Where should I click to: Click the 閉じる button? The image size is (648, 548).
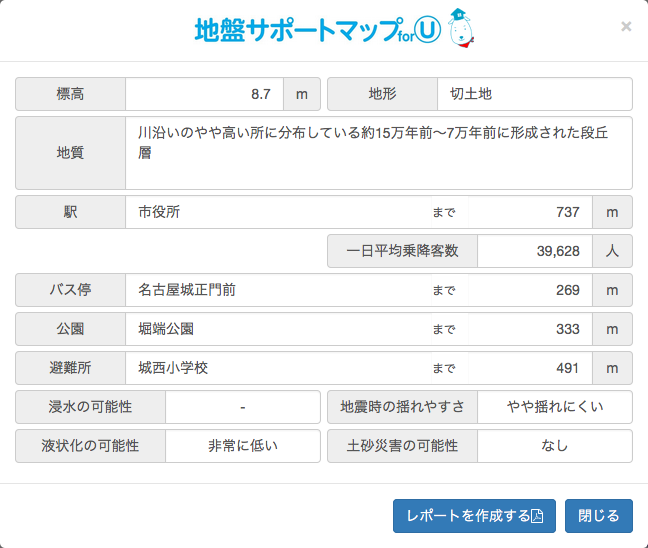click(599, 516)
